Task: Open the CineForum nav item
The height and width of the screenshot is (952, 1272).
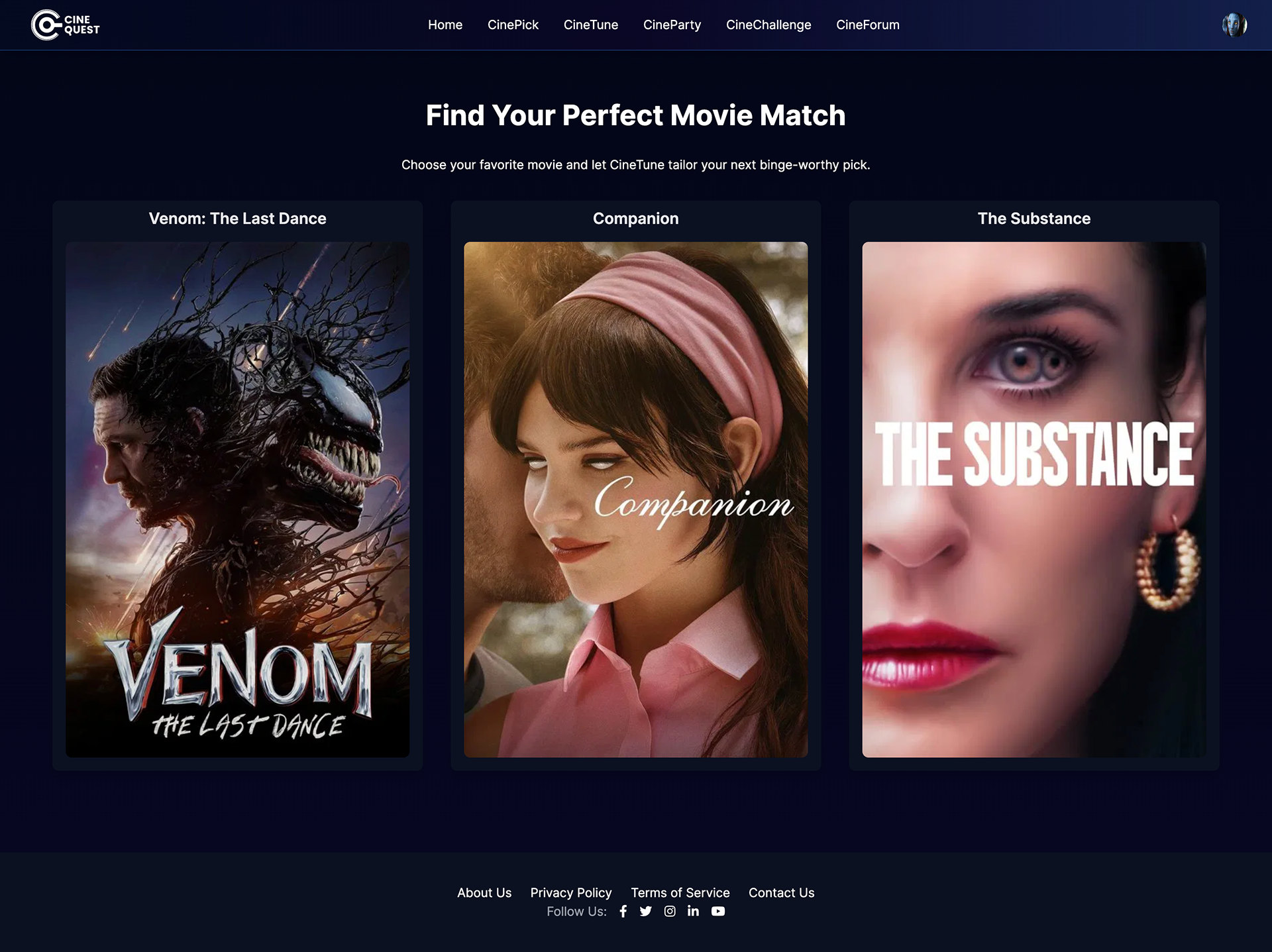Action: pos(868,25)
